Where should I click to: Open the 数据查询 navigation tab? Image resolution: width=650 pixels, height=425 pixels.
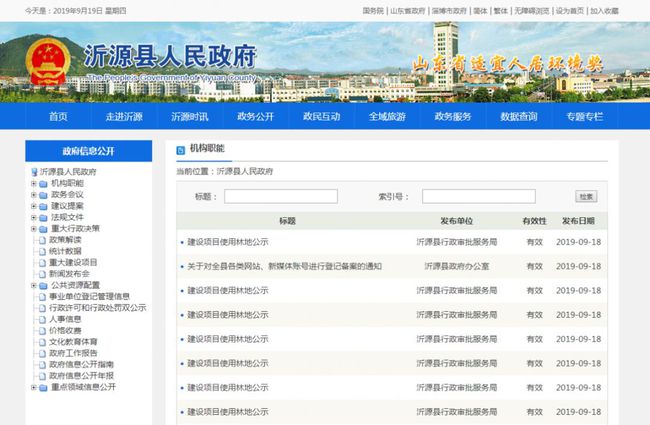coord(519,117)
